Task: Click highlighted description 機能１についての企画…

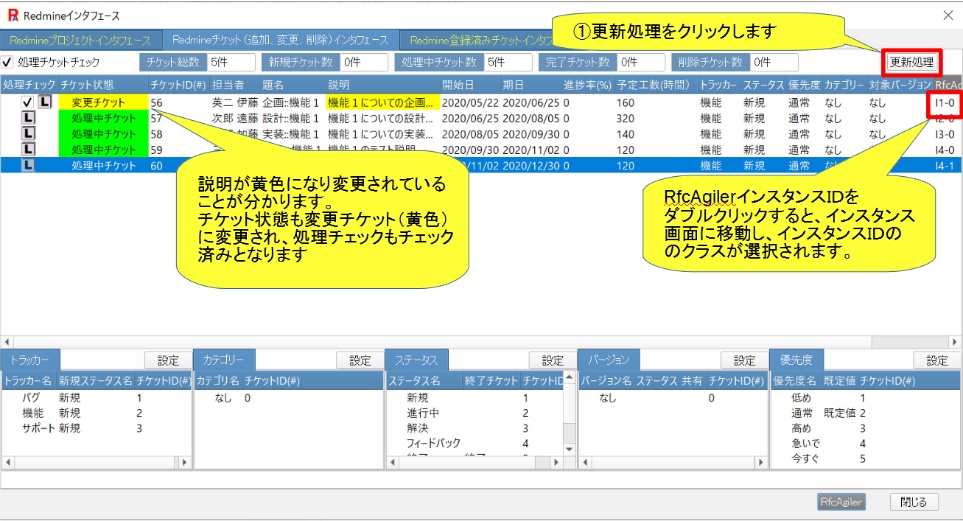Action: pos(383,102)
